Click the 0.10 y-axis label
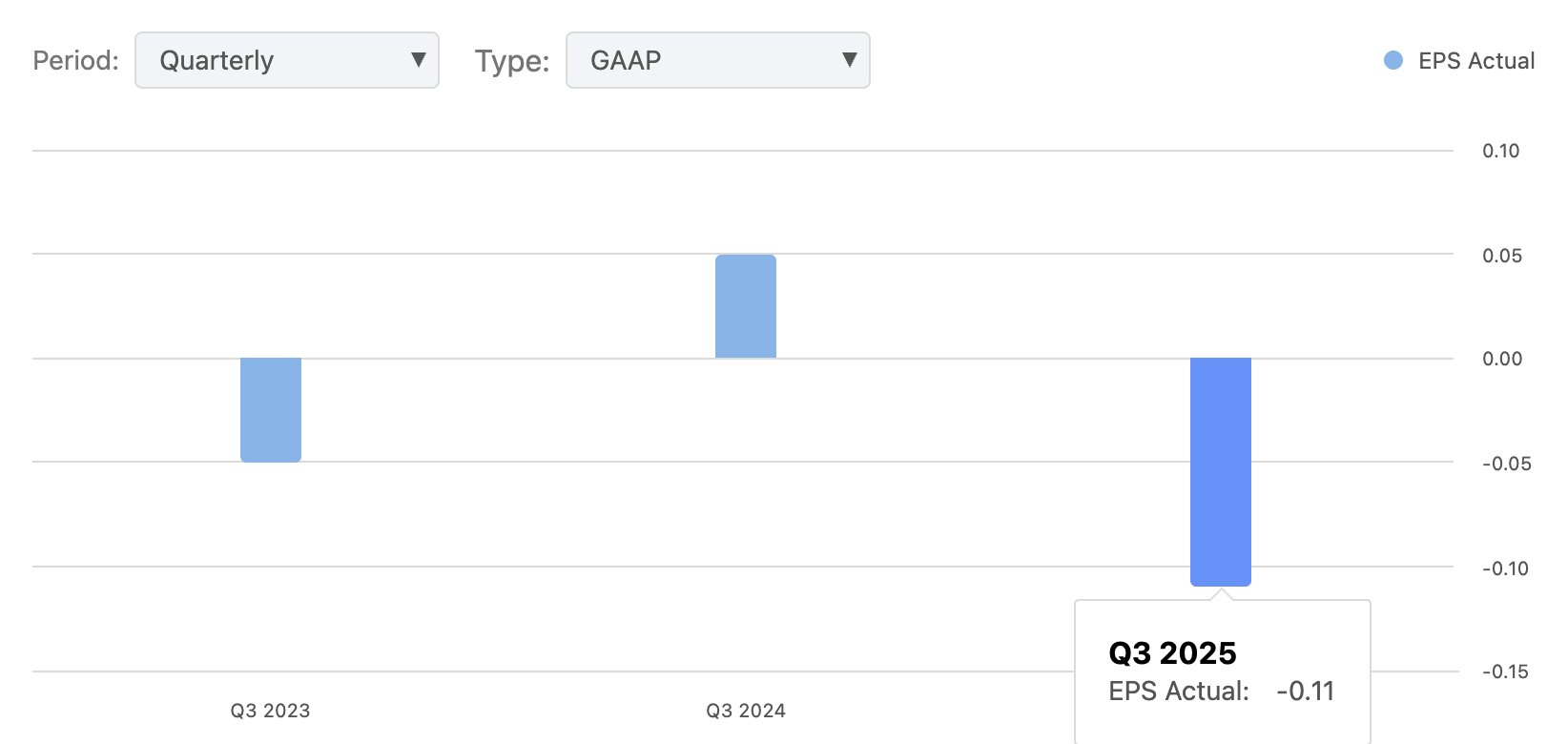This screenshot has height=744, width=1568. pyautogui.click(x=1500, y=151)
